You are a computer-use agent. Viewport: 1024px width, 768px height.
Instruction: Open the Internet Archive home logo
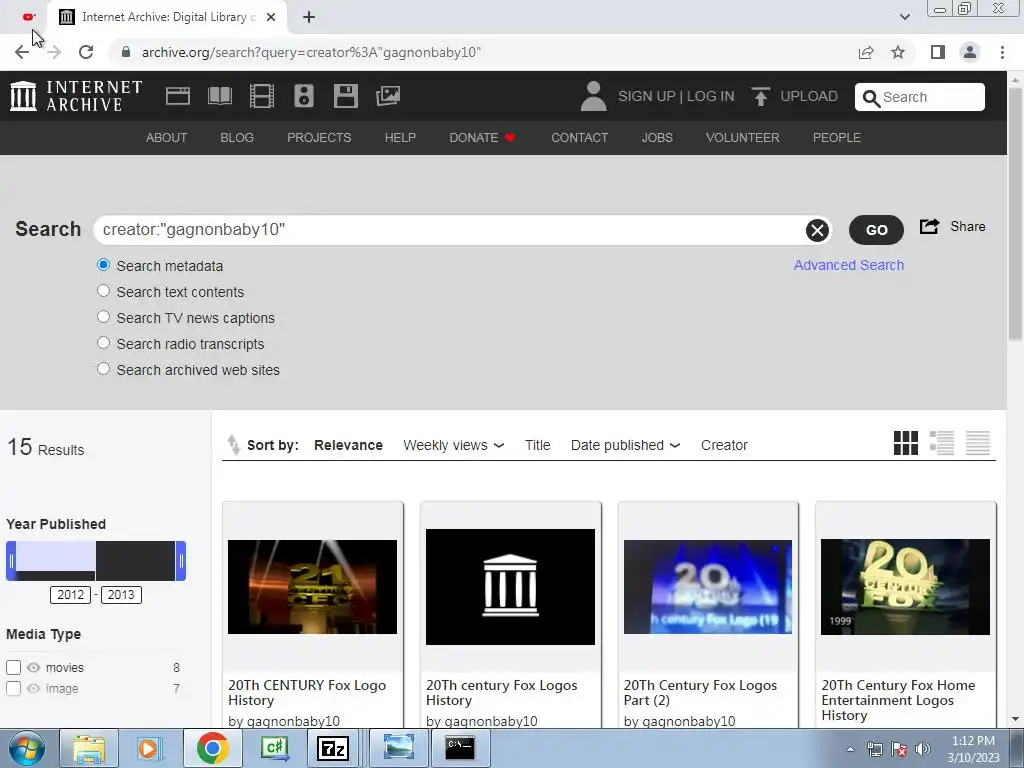pyautogui.click(x=76, y=96)
